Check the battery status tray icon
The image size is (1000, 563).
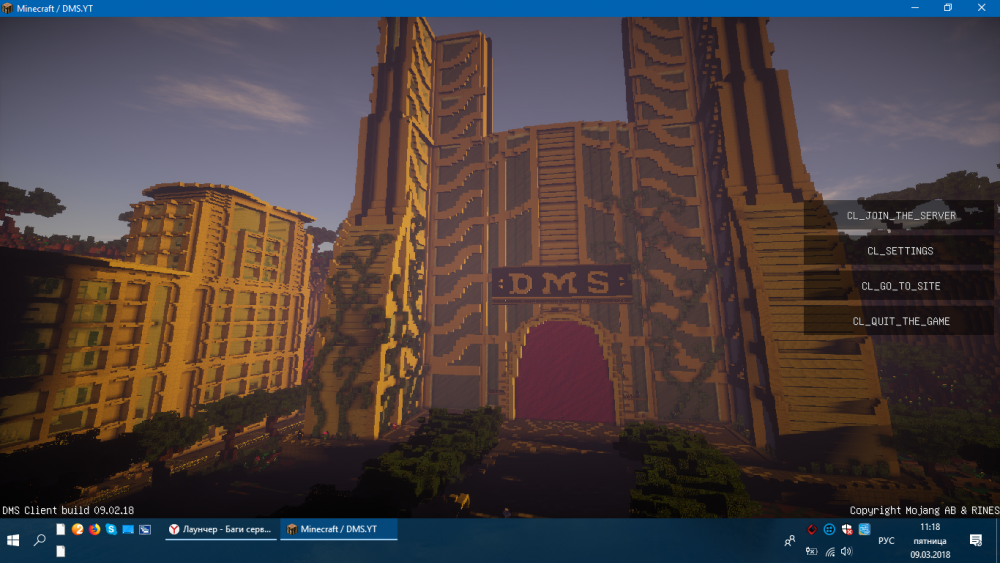tap(811, 552)
